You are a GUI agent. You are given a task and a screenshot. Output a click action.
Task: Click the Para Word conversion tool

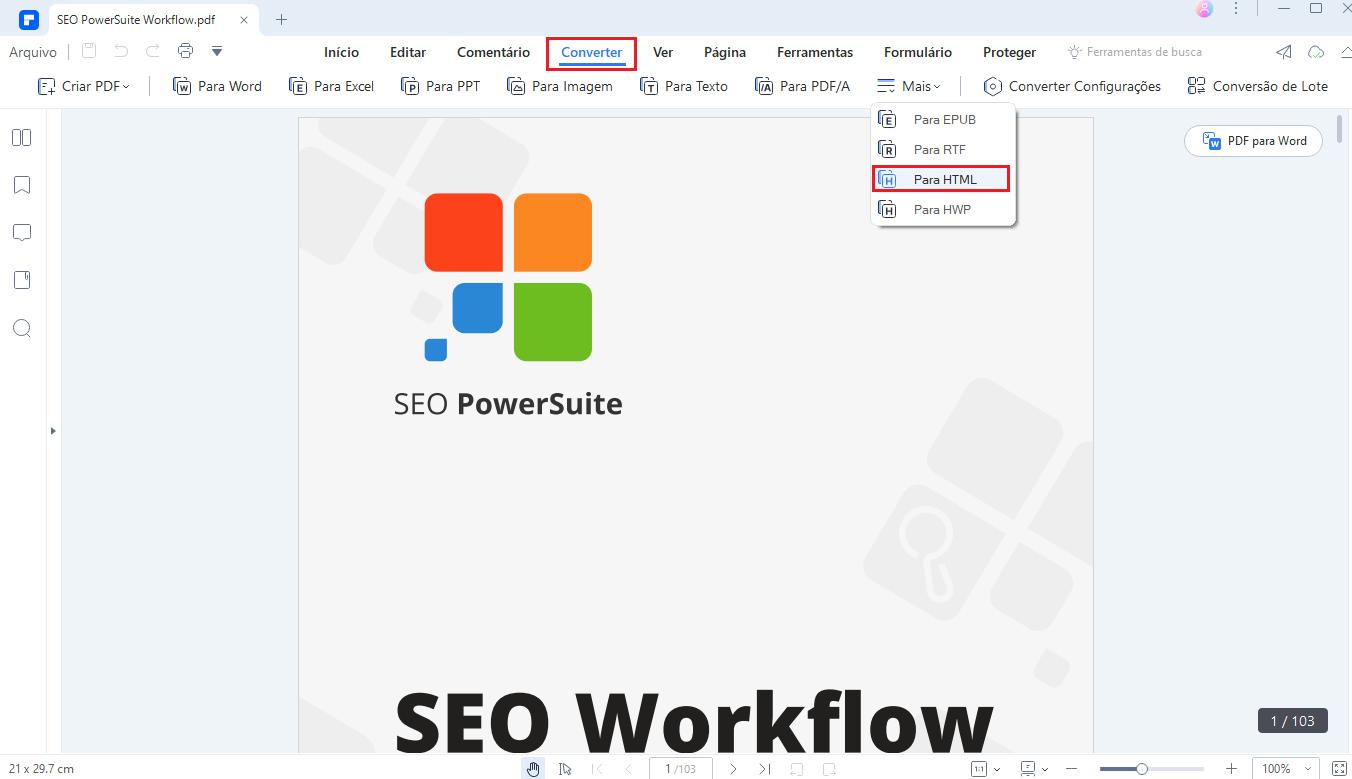pos(217,86)
